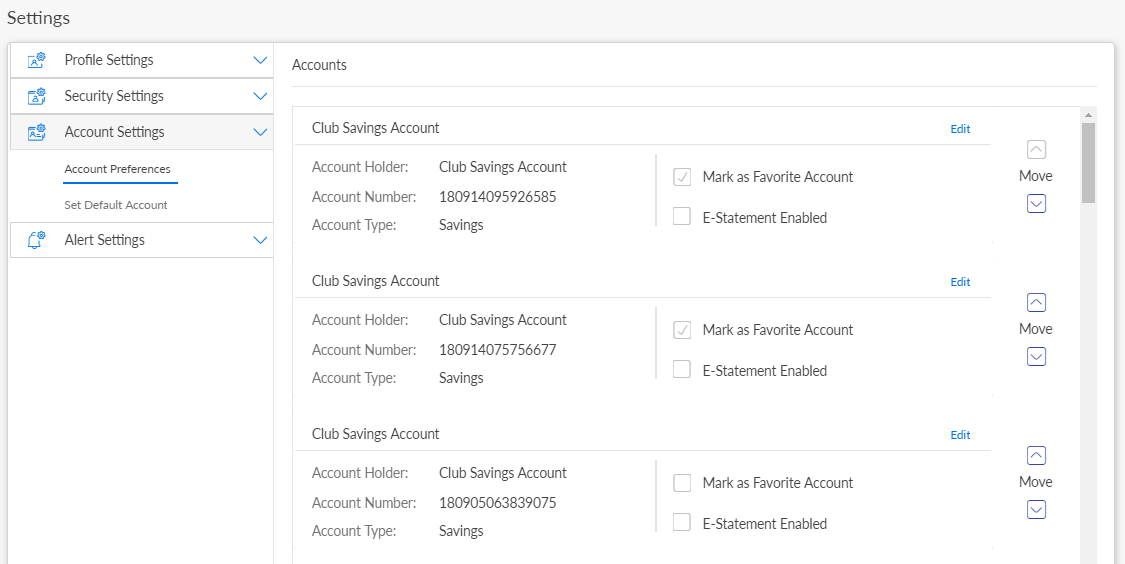Viewport: 1125px width, 564px height.
Task: Expand the Security Settings chevron
Action: click(x=260, y=96)
